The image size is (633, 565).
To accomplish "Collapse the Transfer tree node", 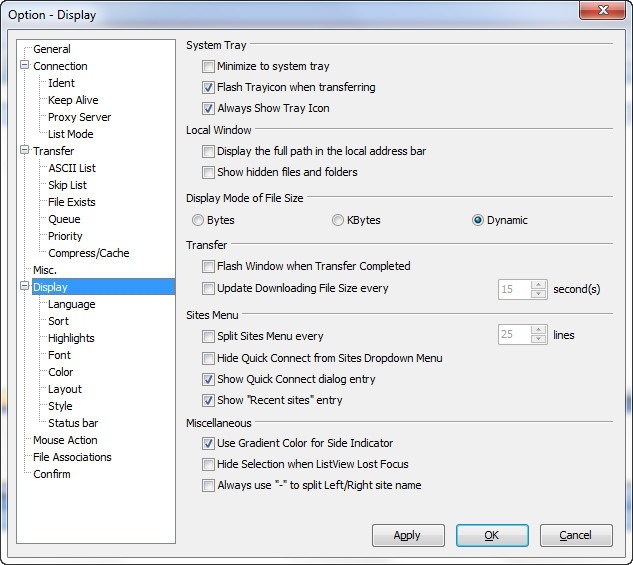I will 25,150.
